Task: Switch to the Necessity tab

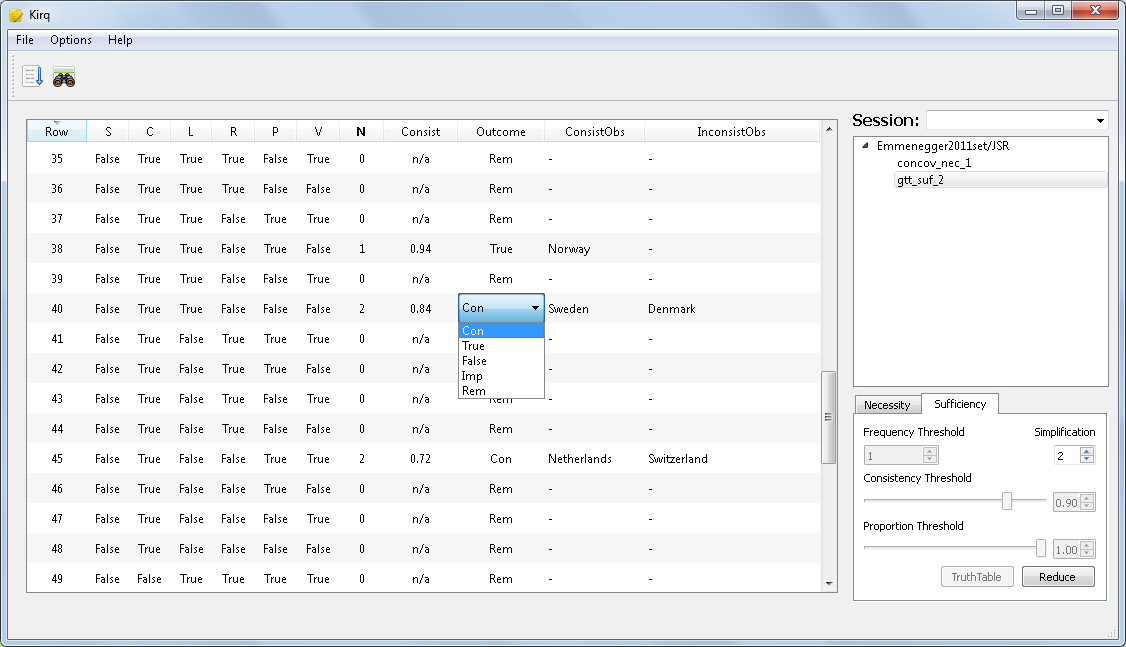Action: [x=887, y=405]
